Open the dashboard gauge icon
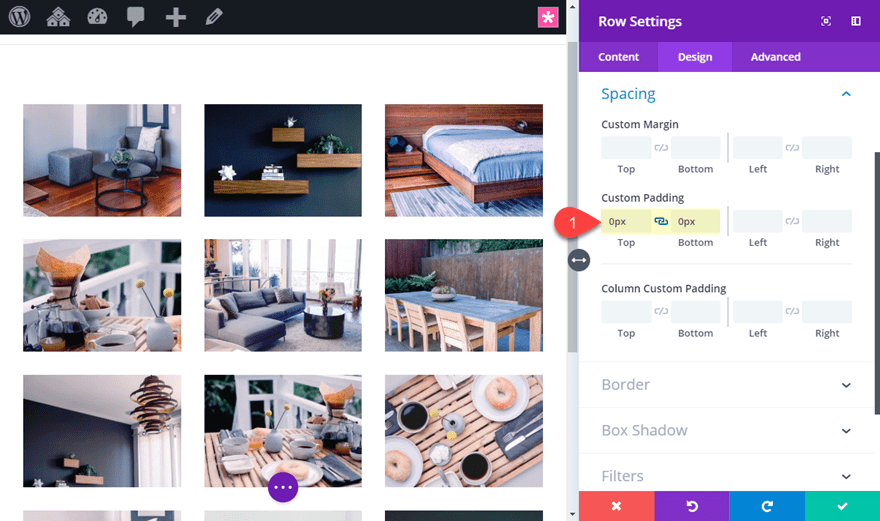Screen dimensions: 880x521 pyautogui.click(x=97, y=17)
